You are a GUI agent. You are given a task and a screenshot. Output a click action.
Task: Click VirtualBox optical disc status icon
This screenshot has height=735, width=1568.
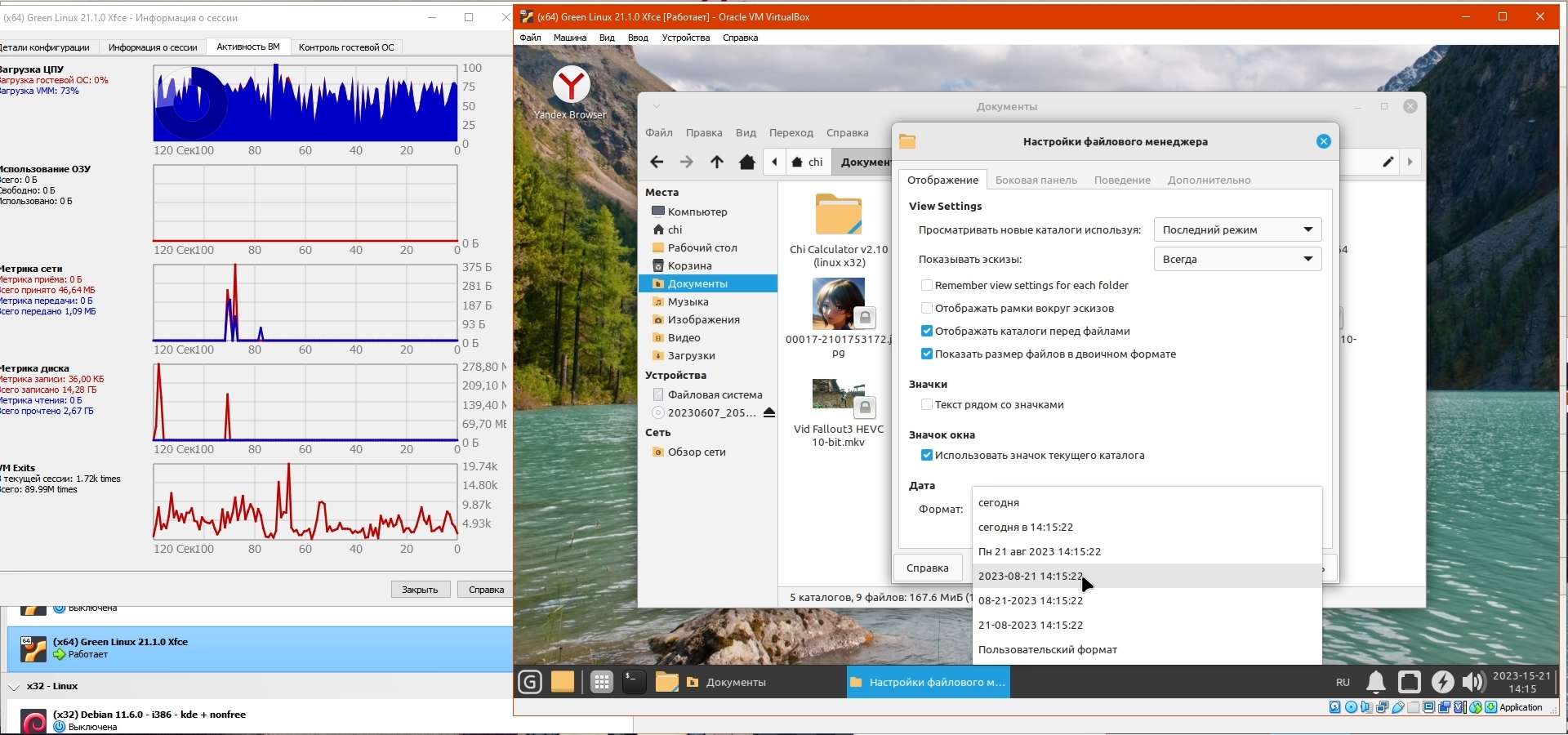(x=1351, y=707)
